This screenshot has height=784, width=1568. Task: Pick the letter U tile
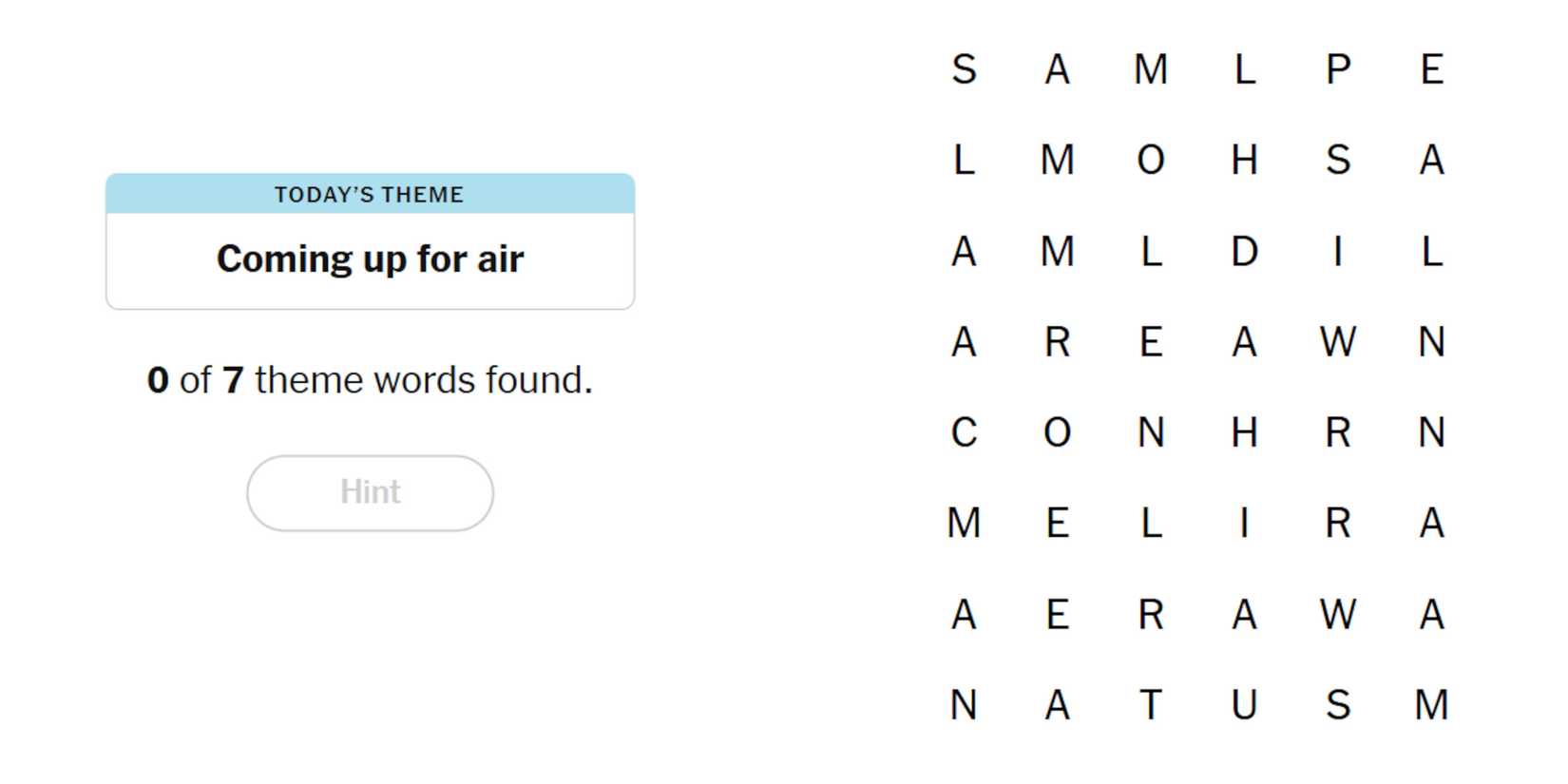[x=1244, y=705]
